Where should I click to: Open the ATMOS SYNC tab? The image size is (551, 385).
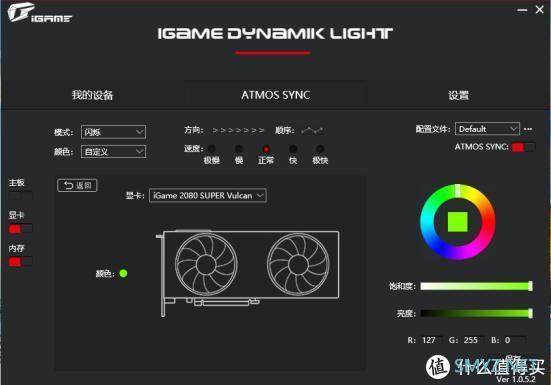[x=276, y=95]
